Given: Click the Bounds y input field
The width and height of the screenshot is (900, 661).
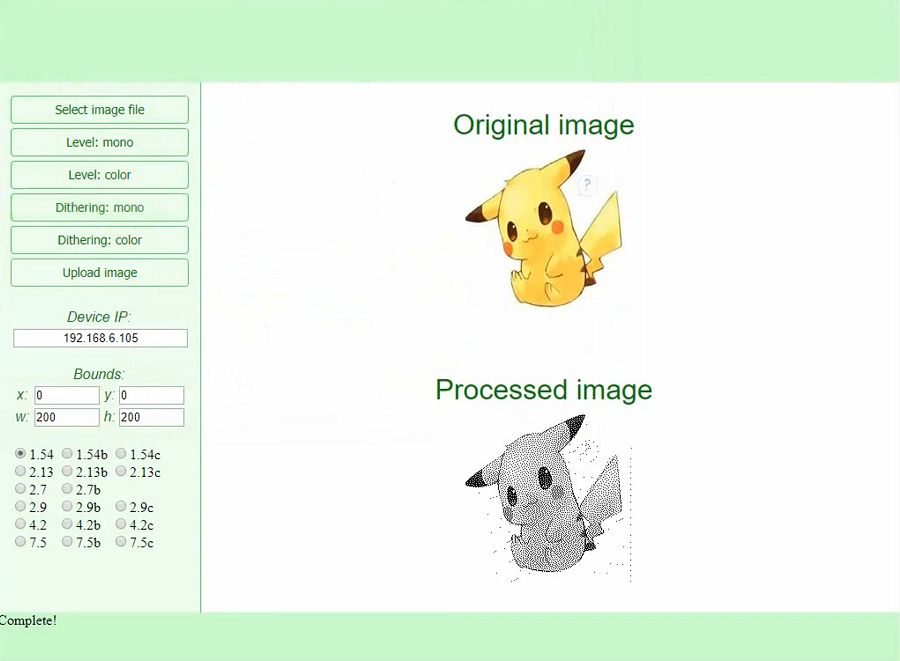Looking at the screenshot, I should click(x=152, y=395).
